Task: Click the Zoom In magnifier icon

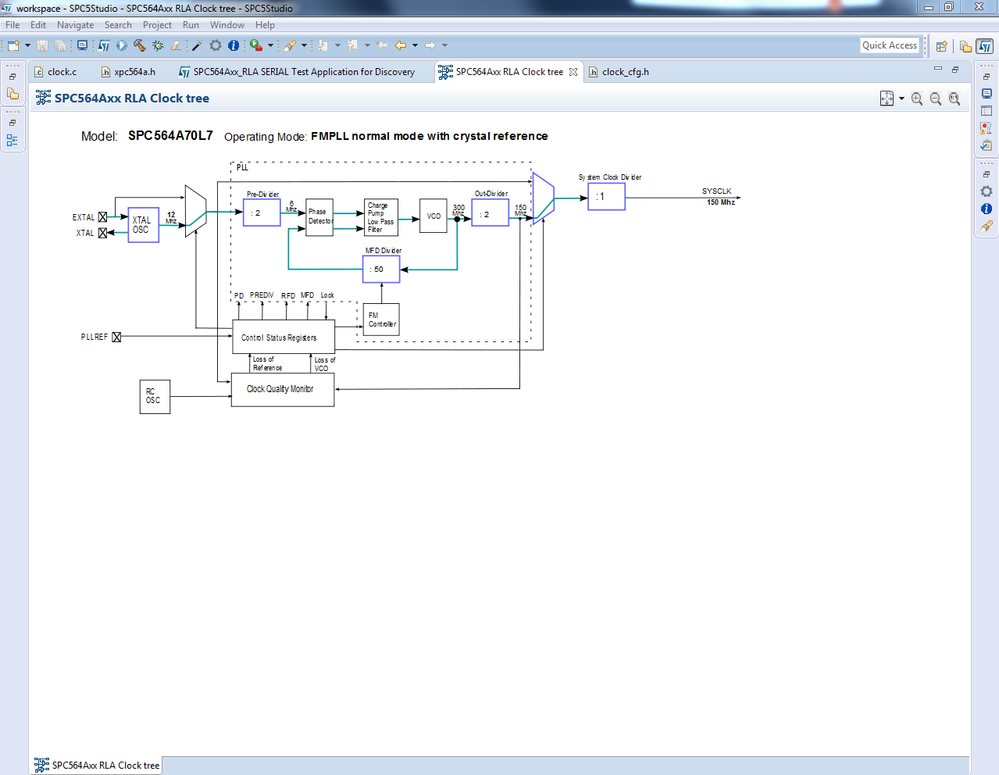Action: pos(917,99)
